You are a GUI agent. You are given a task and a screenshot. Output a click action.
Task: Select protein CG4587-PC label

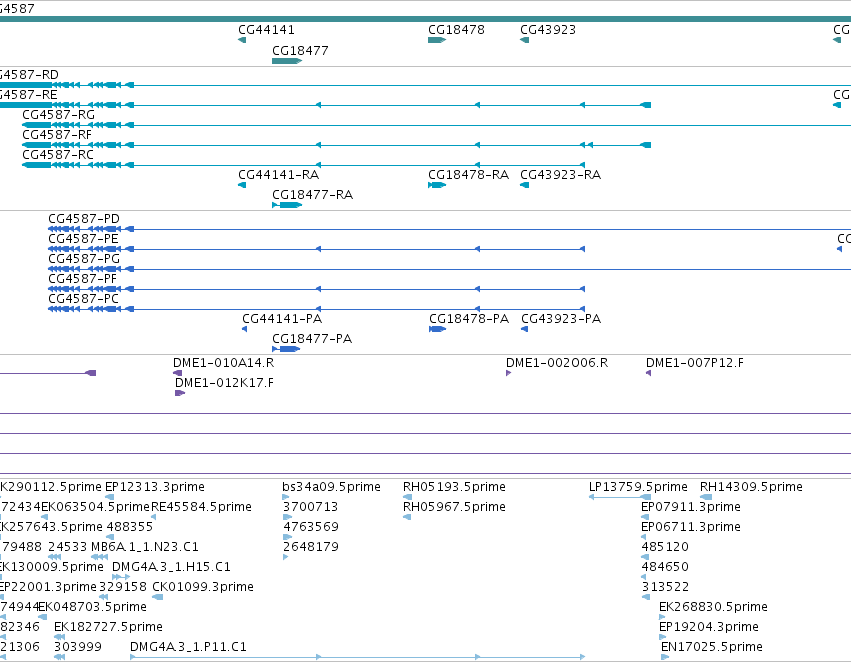coord(84,299)
